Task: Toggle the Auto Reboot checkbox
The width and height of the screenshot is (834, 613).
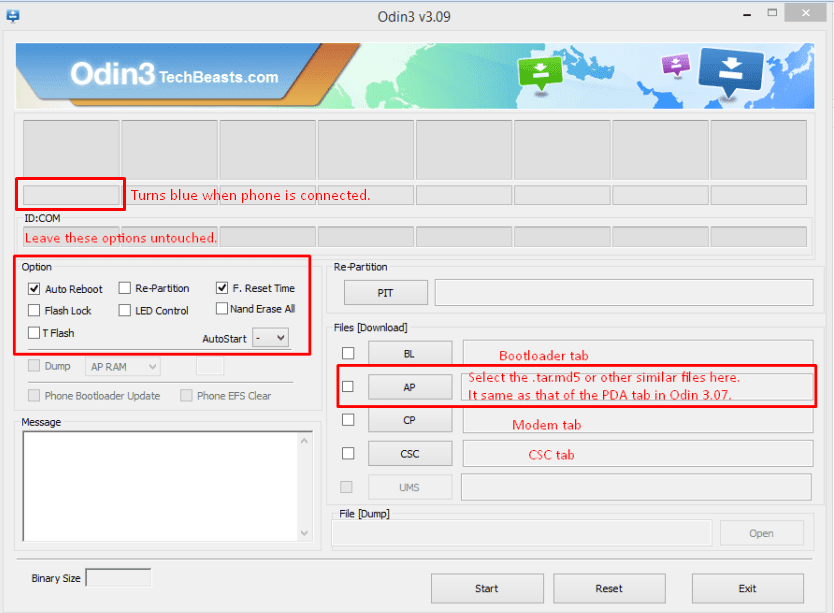Action: 34,289
